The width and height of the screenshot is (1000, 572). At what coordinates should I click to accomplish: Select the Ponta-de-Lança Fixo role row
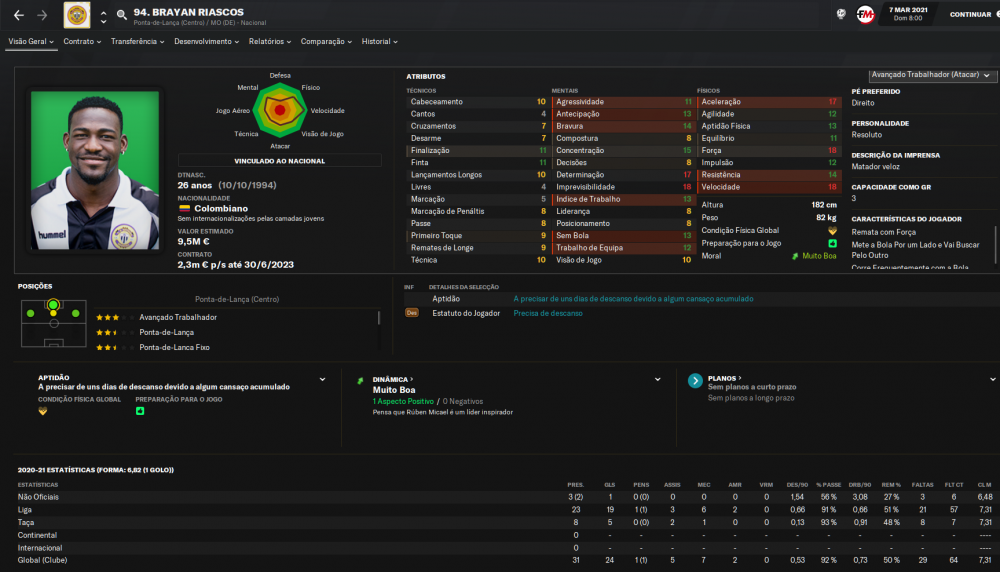pos(235,348)
